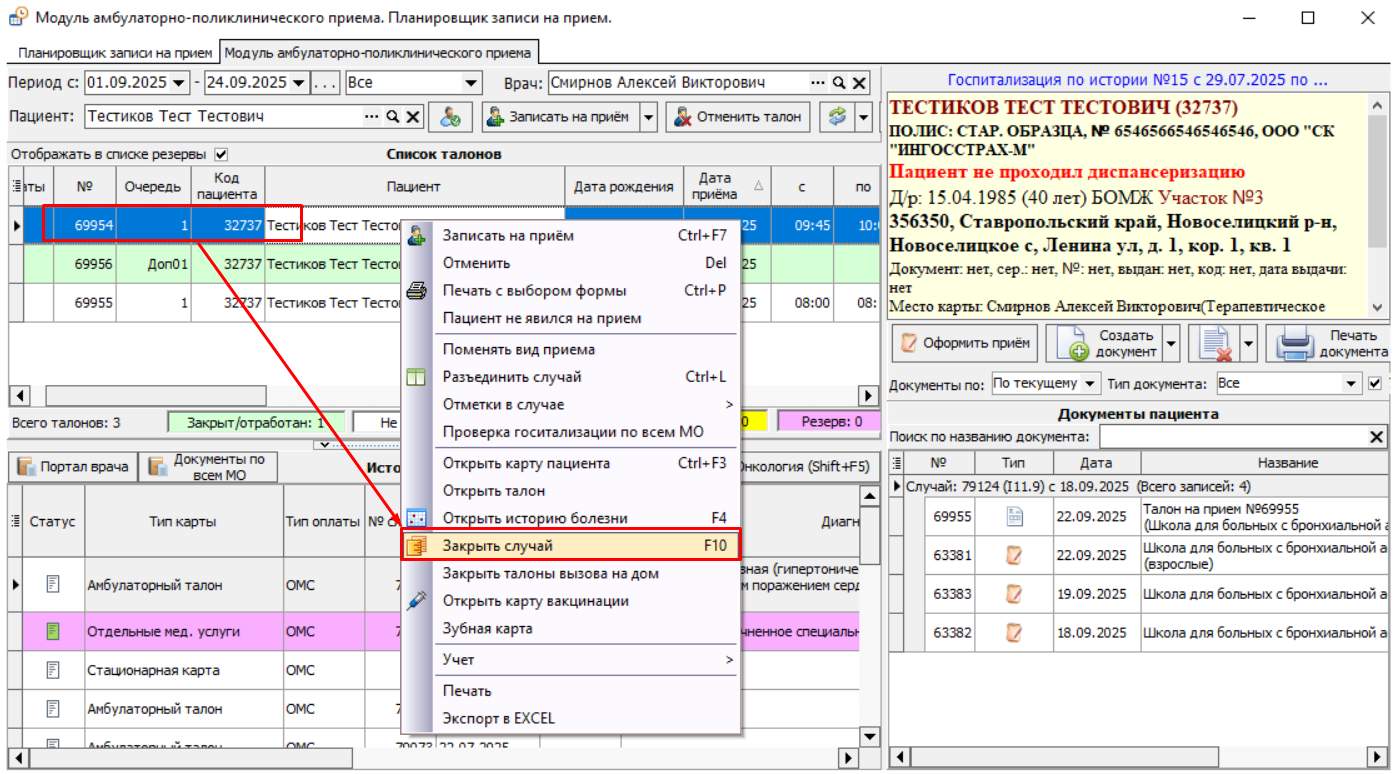Viewport: 1399px width, 774px height.
Task: Open Госпитализация по истории №15 link
Action: coord(1138,80)
